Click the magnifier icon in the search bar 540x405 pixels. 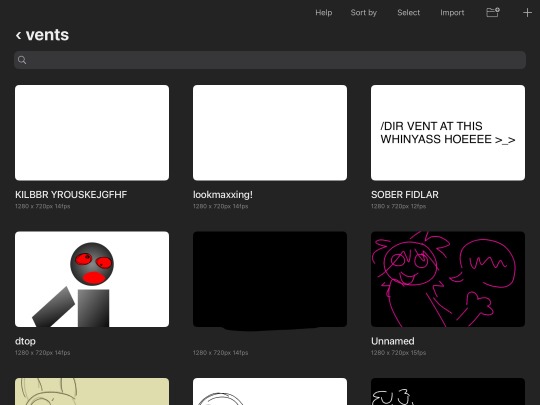(x=22, y=60)
